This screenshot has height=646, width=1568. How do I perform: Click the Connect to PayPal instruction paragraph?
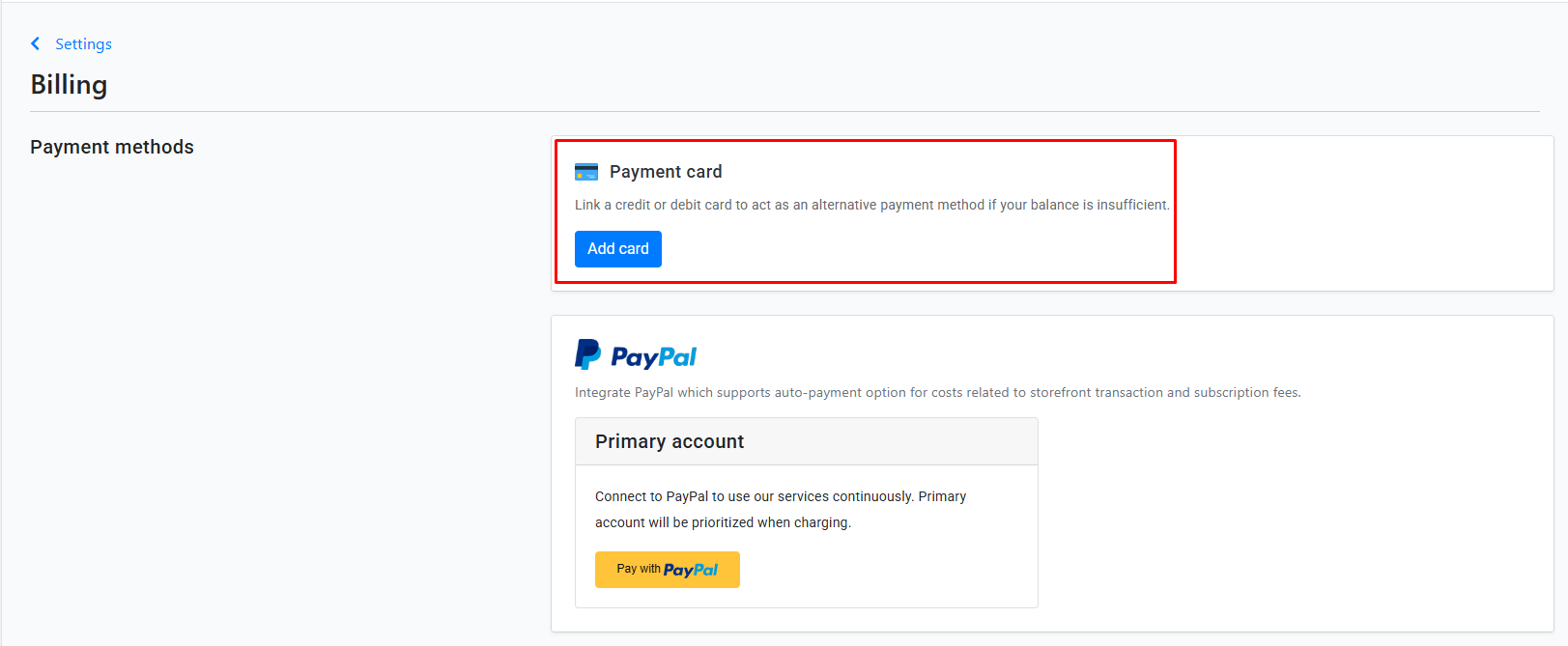[781, 509]
